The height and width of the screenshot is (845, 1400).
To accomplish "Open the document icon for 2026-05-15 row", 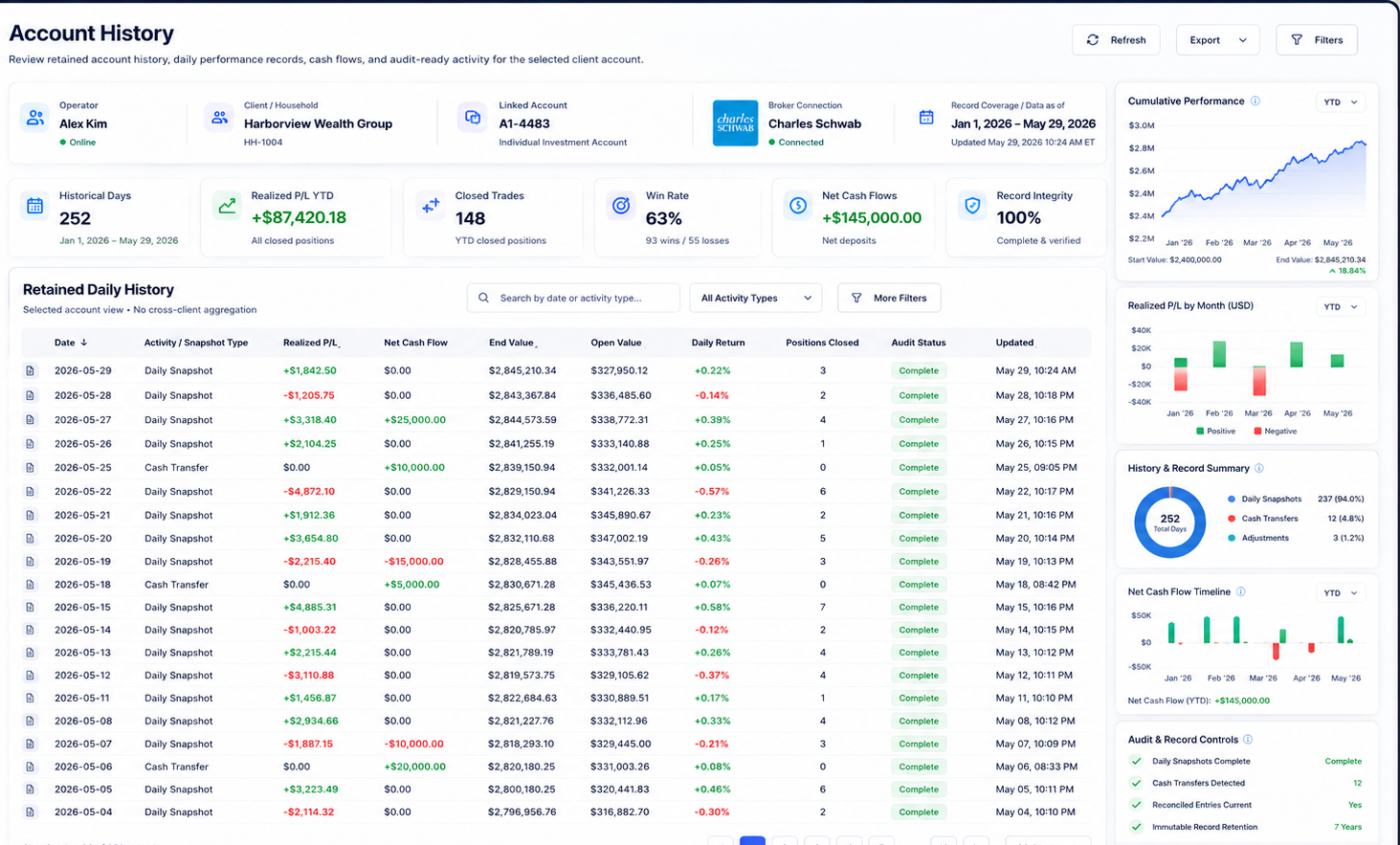I will (31, 608).
